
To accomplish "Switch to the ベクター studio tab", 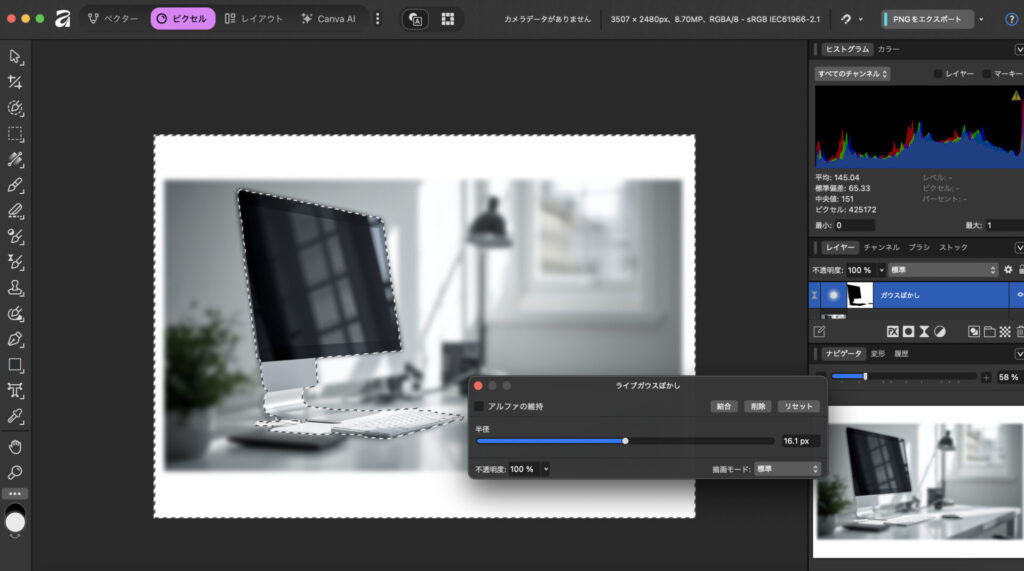I will coord(112,19).
